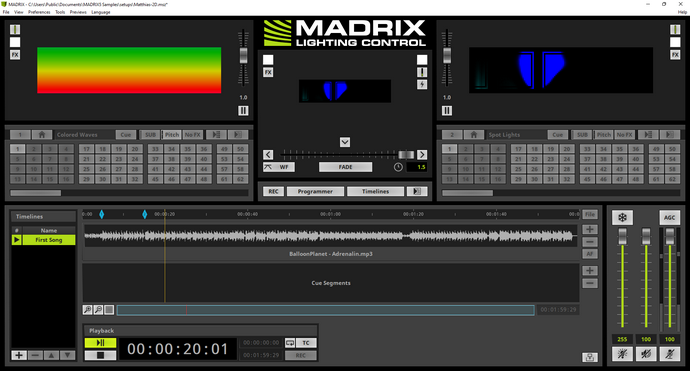
Task: Click the Programmer button
Action: click(x=315, y=191)
